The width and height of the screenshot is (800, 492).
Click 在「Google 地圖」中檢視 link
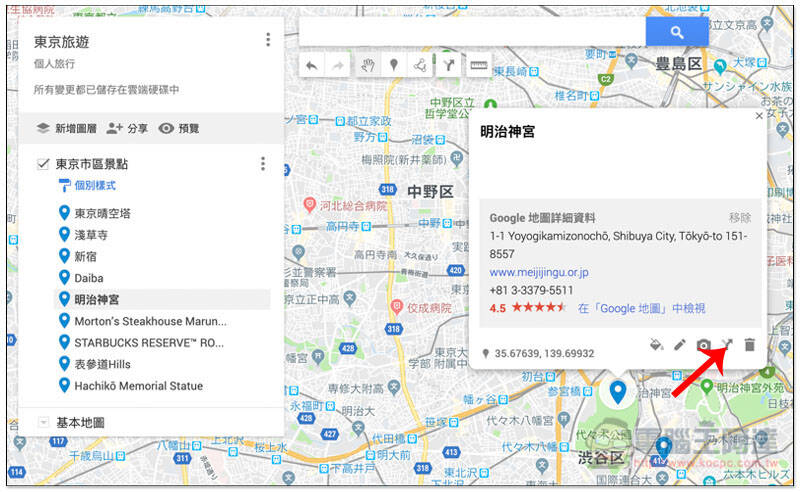[x=641, y=308]
